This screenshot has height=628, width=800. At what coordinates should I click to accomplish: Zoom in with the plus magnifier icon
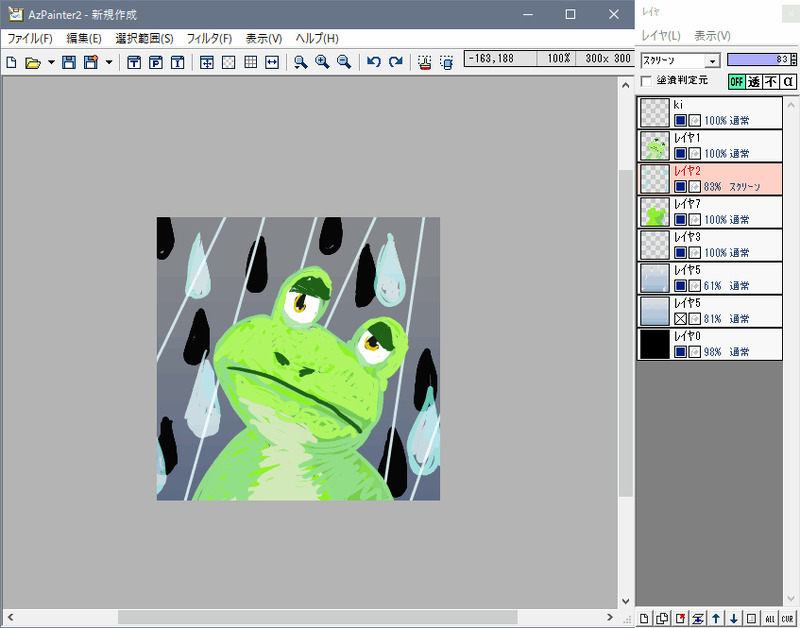tap(322, 62)
